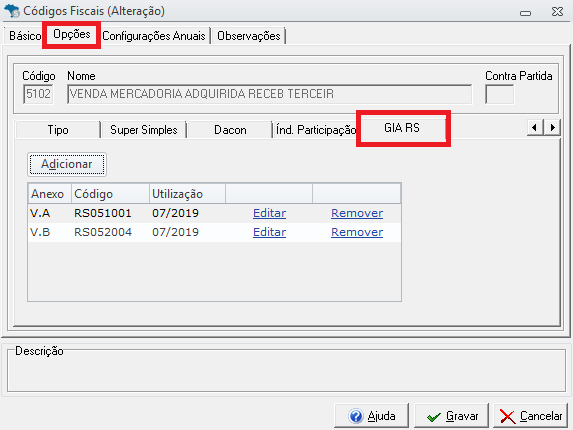Cancel editing with the Cancelar button

(x=531, y=416)
